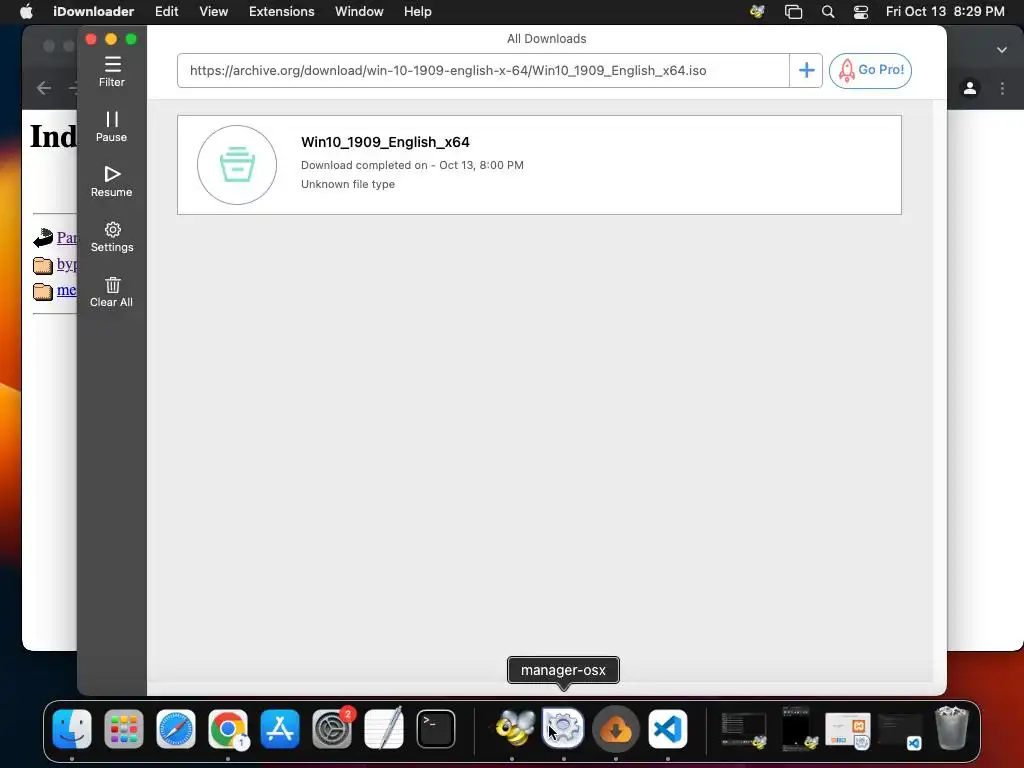Open Finder from the Dock

[72, 729]
